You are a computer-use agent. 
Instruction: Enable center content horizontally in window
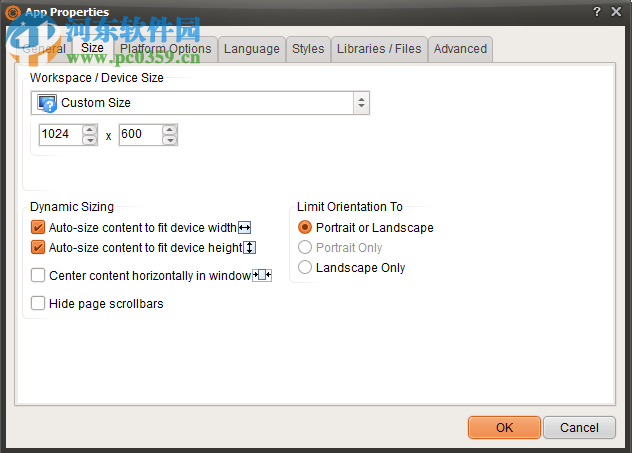point(39,275)
